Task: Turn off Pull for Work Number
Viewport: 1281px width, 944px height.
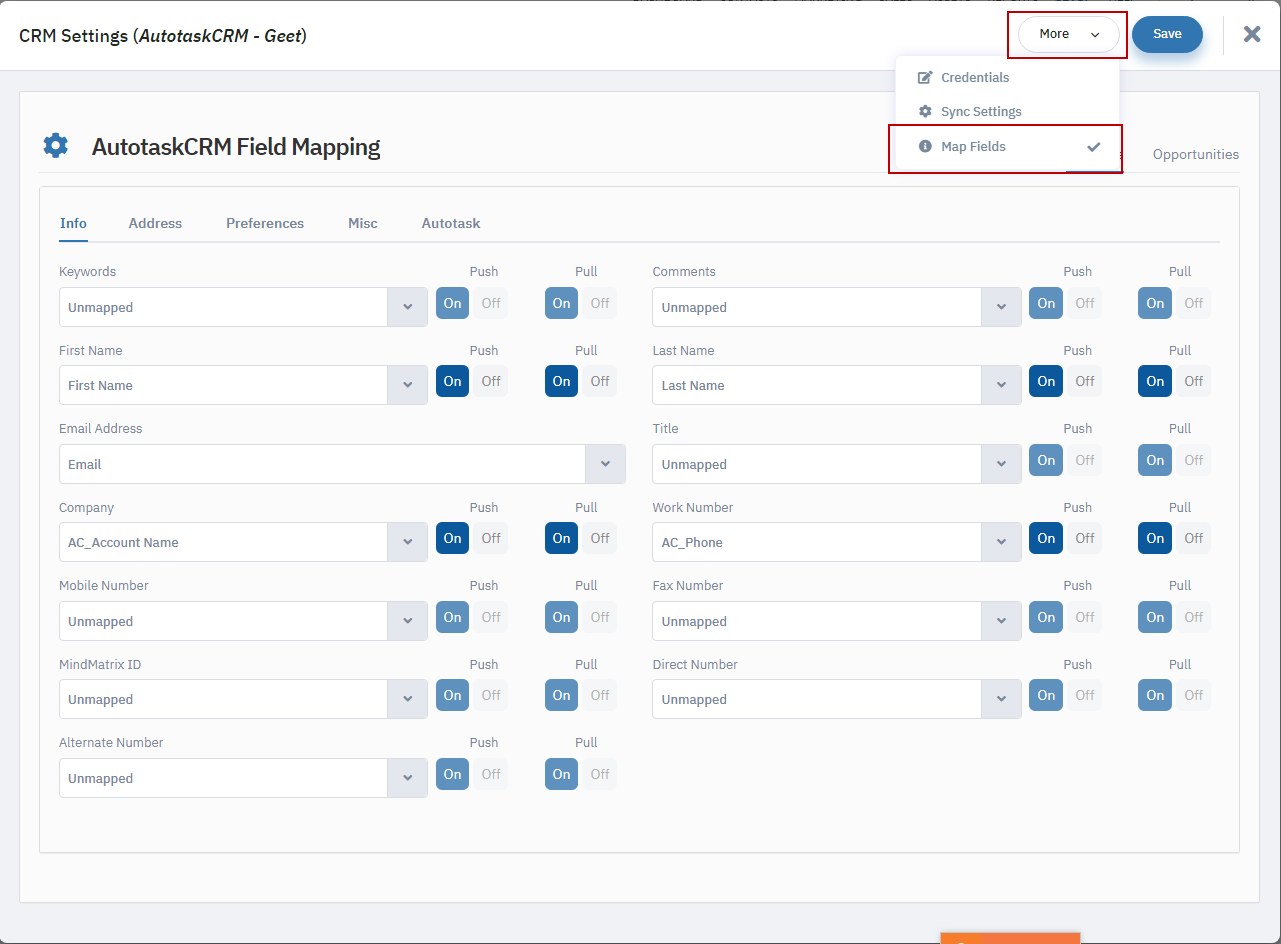Action: [1194, 538]
